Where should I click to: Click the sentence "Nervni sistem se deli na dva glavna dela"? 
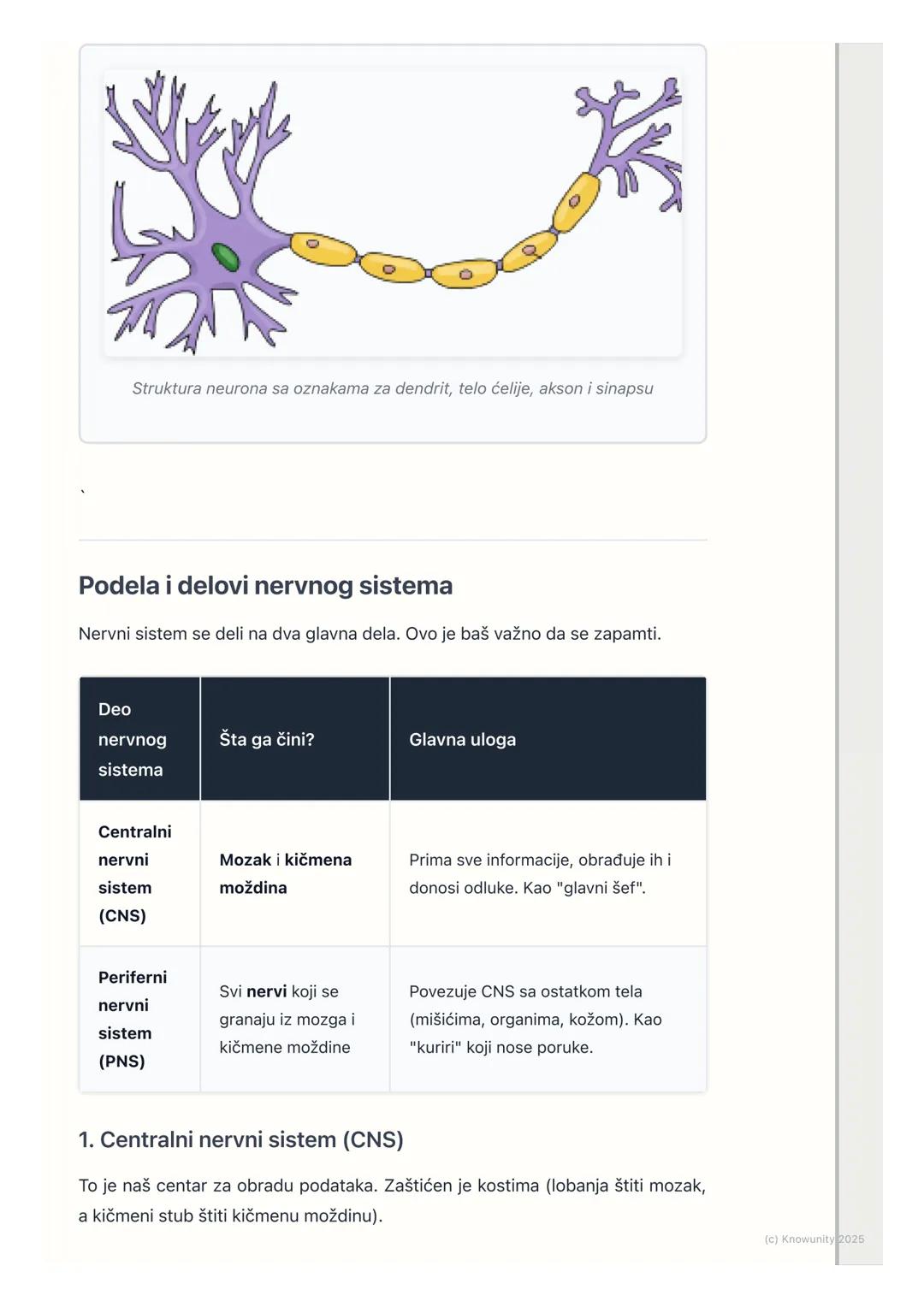point(370,634)
